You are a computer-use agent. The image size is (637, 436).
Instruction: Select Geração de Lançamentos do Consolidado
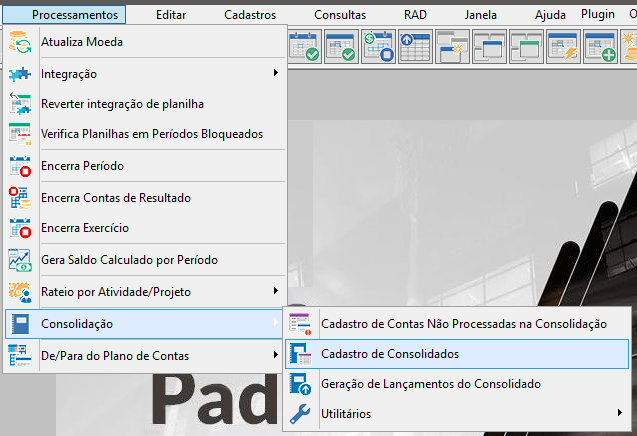457,384
